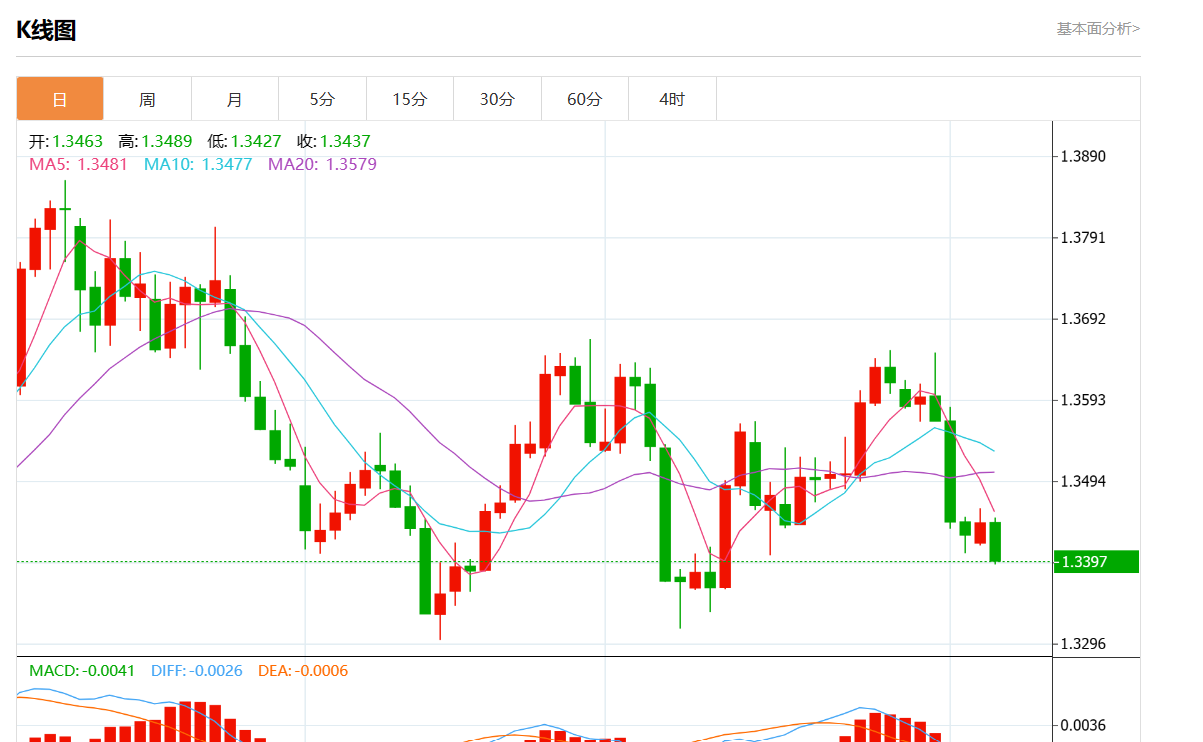Open the 5分 interval tab

(322, 99)
